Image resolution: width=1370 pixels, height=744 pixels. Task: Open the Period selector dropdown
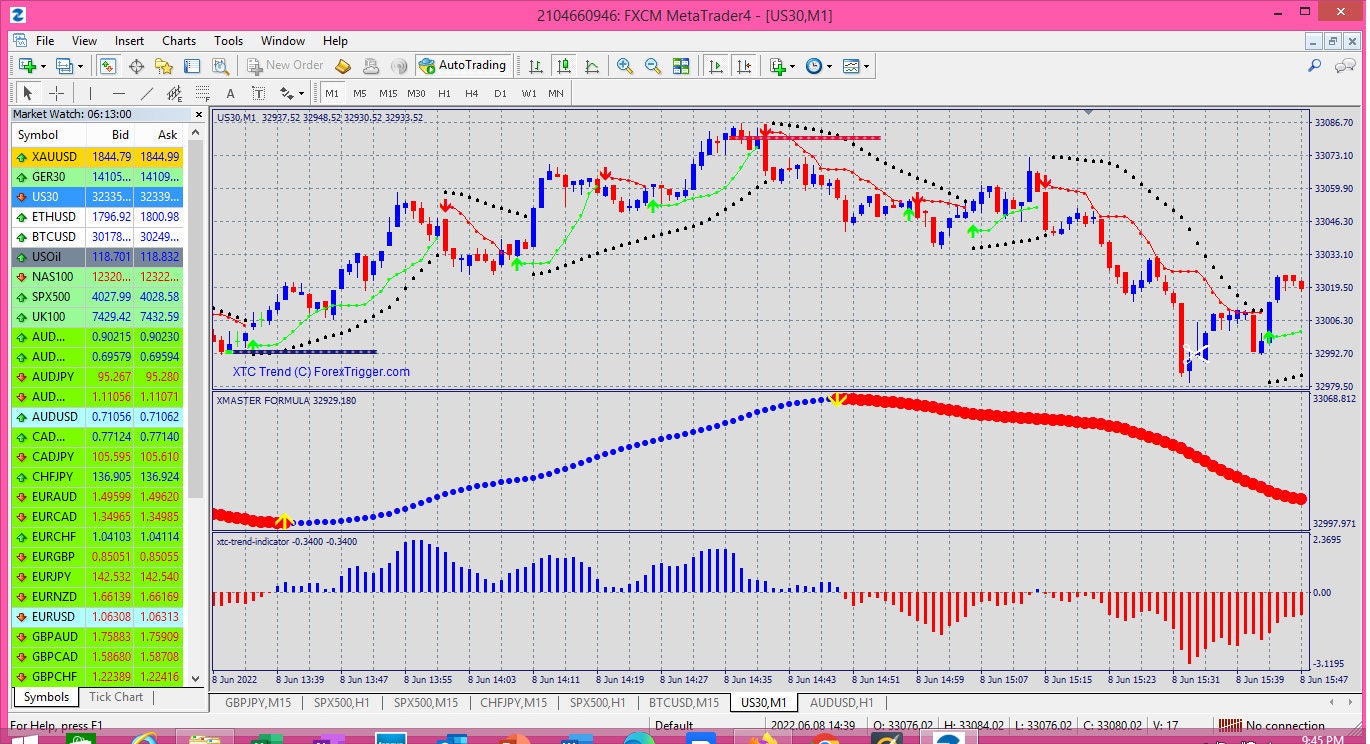[828, 66]
